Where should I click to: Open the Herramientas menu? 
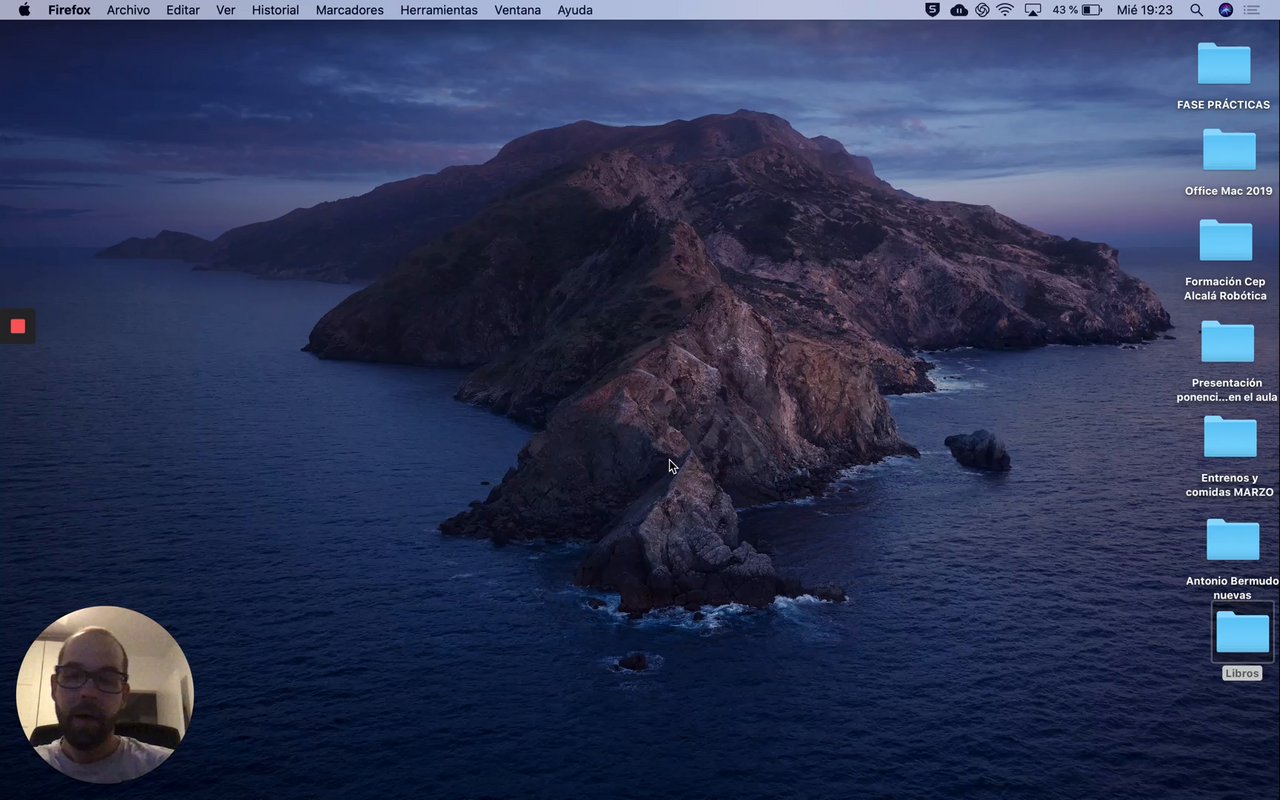click(439, 10)
